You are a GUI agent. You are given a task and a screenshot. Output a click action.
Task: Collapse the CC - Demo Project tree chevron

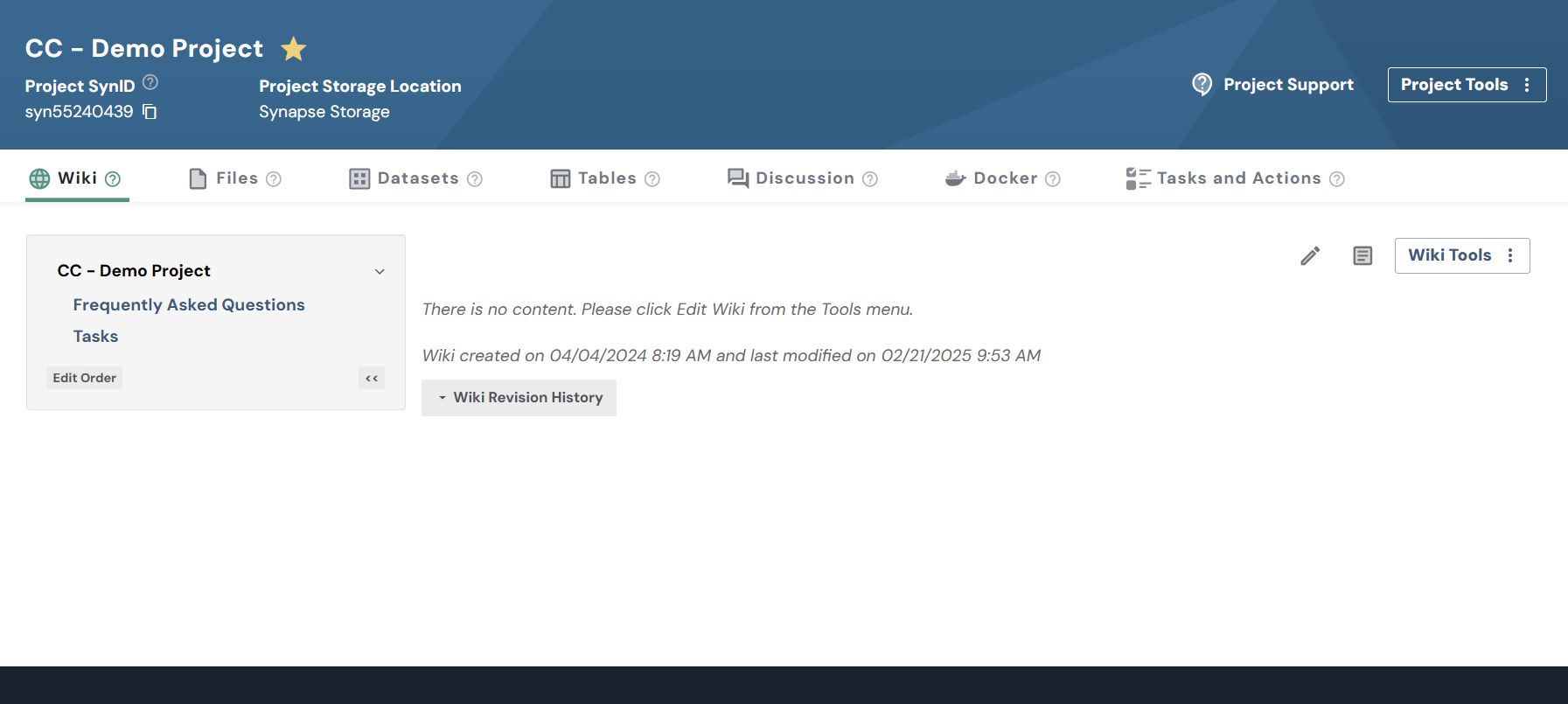coord(380,271)
